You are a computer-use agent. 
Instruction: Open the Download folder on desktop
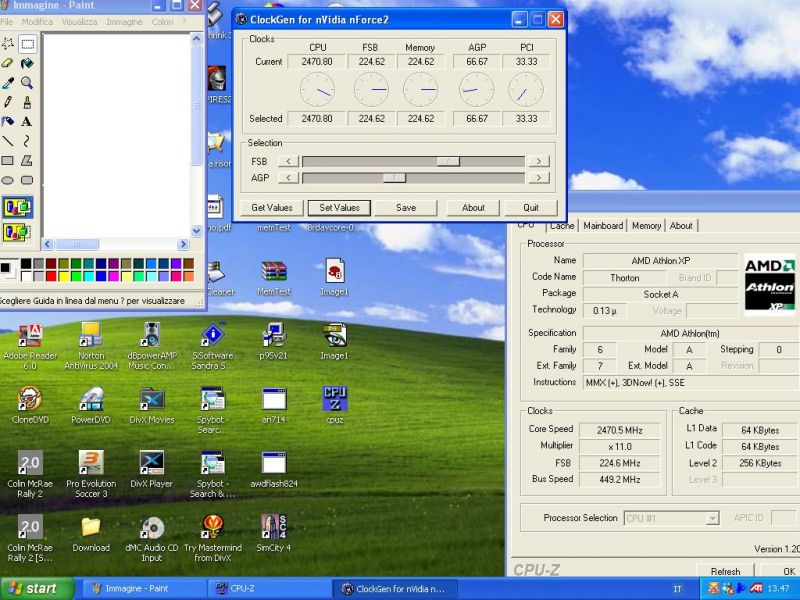[x=91, y=533]
